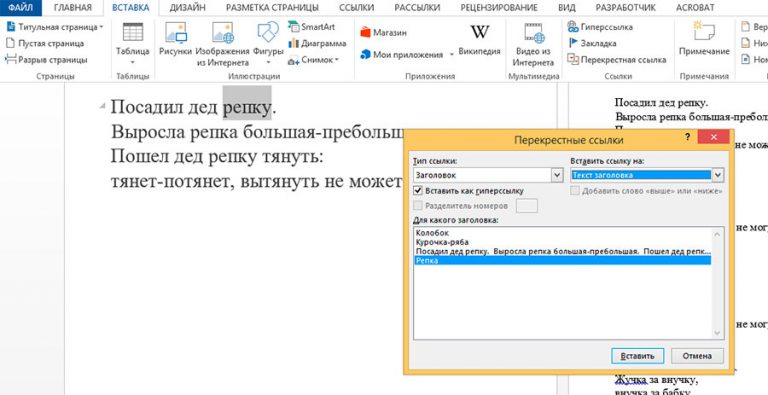The height and width of the screenshot is (395, 768).
Task: Insert a chart with Диаграмма
Action: point(317,43)
